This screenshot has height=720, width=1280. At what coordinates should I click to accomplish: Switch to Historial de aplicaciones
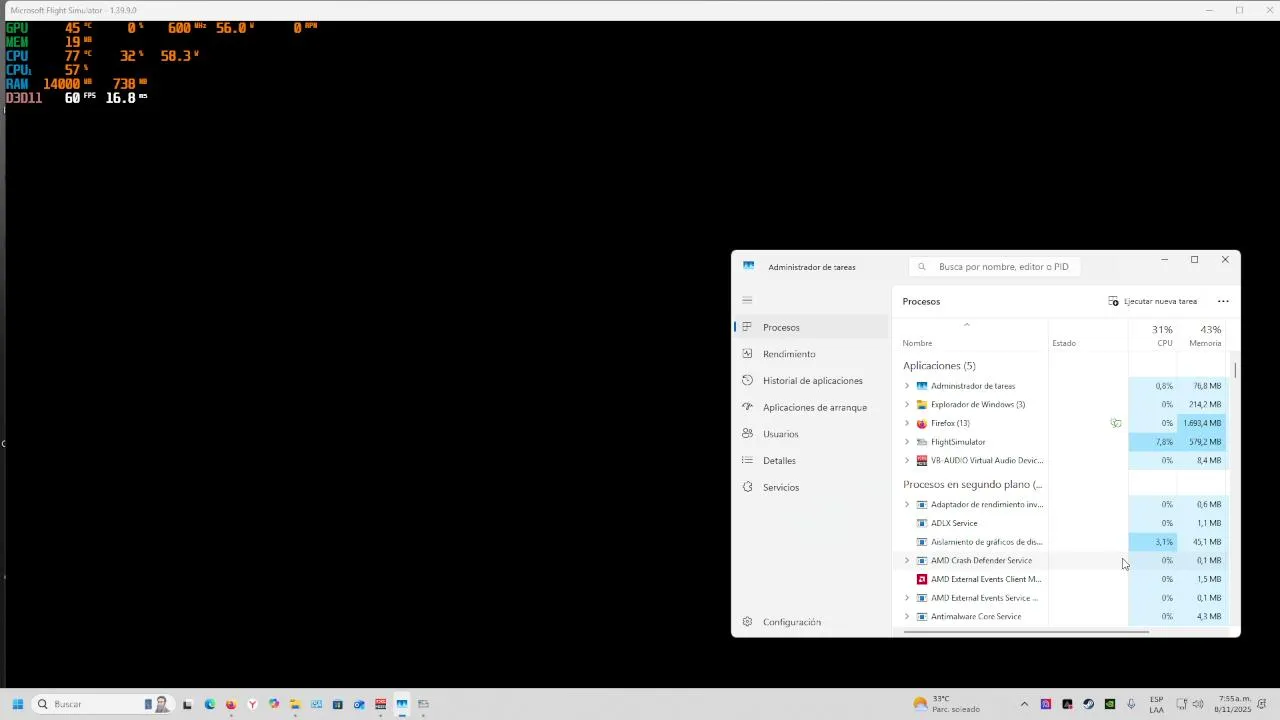tap(811, 381)
